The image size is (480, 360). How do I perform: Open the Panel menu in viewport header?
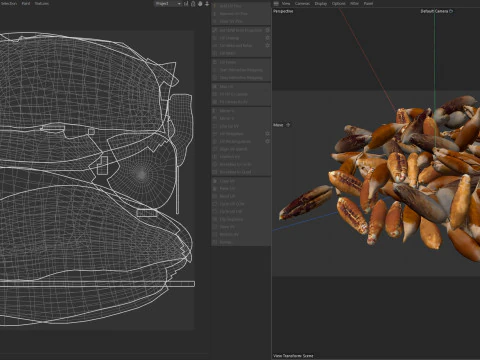[x=368, y=3]
